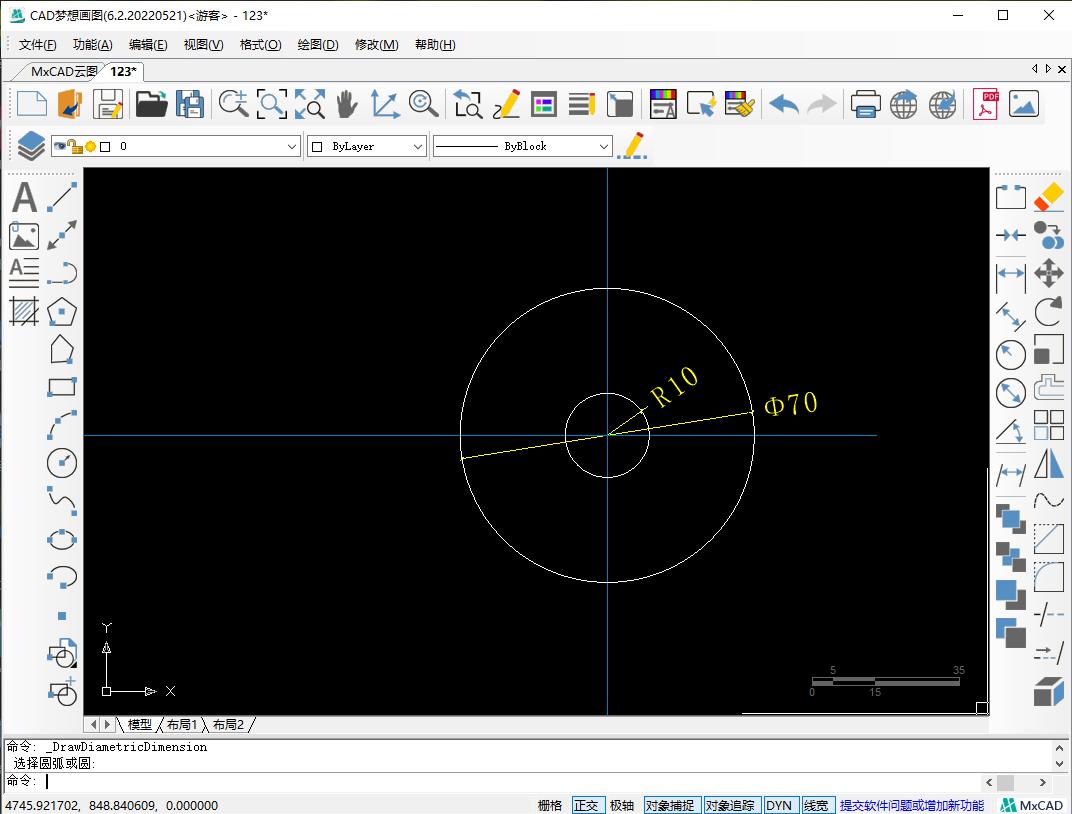Activate the Pan hand tool
Viewport: 1072px width, 814px height.
[346, 104]
